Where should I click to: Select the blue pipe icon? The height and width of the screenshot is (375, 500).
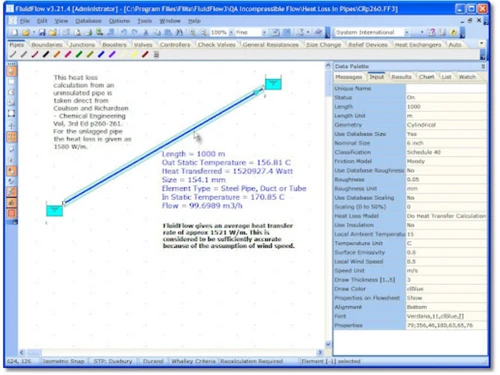click(101, 54)
